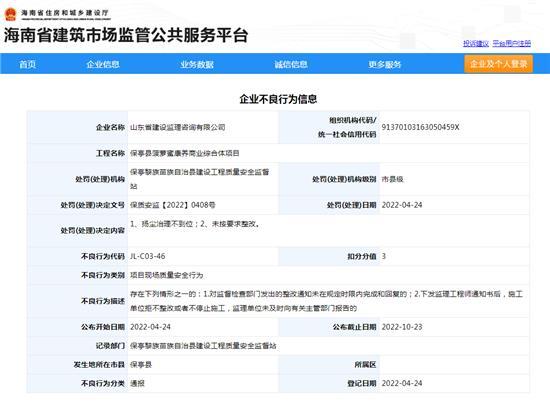Click the 所属区 field label

point(365,365)
